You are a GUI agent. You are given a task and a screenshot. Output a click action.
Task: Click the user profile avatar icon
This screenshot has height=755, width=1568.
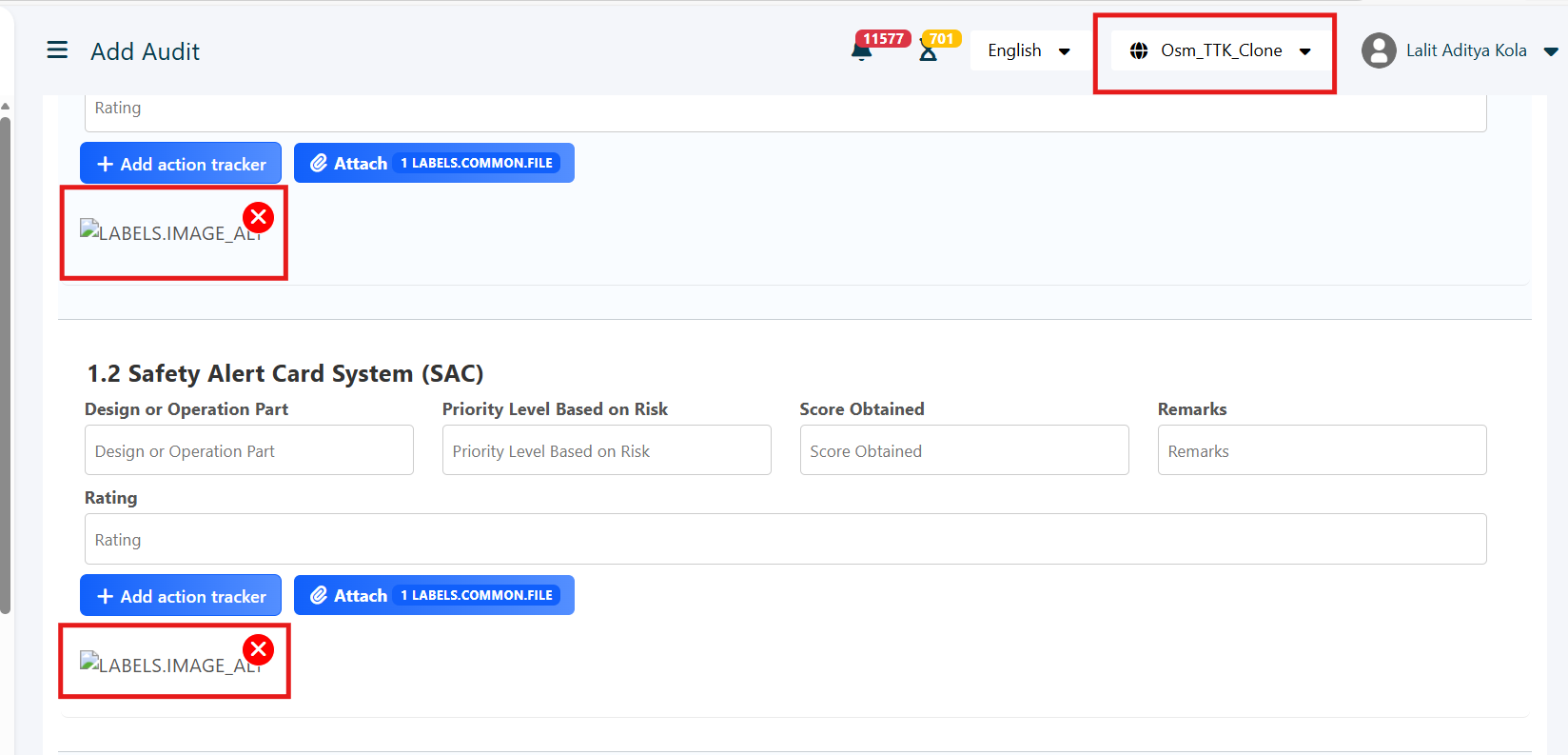[x=1379, y=50]
